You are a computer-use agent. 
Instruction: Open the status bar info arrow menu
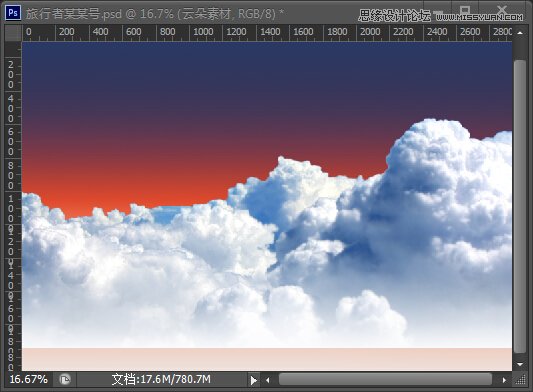[x=254, y=380]
